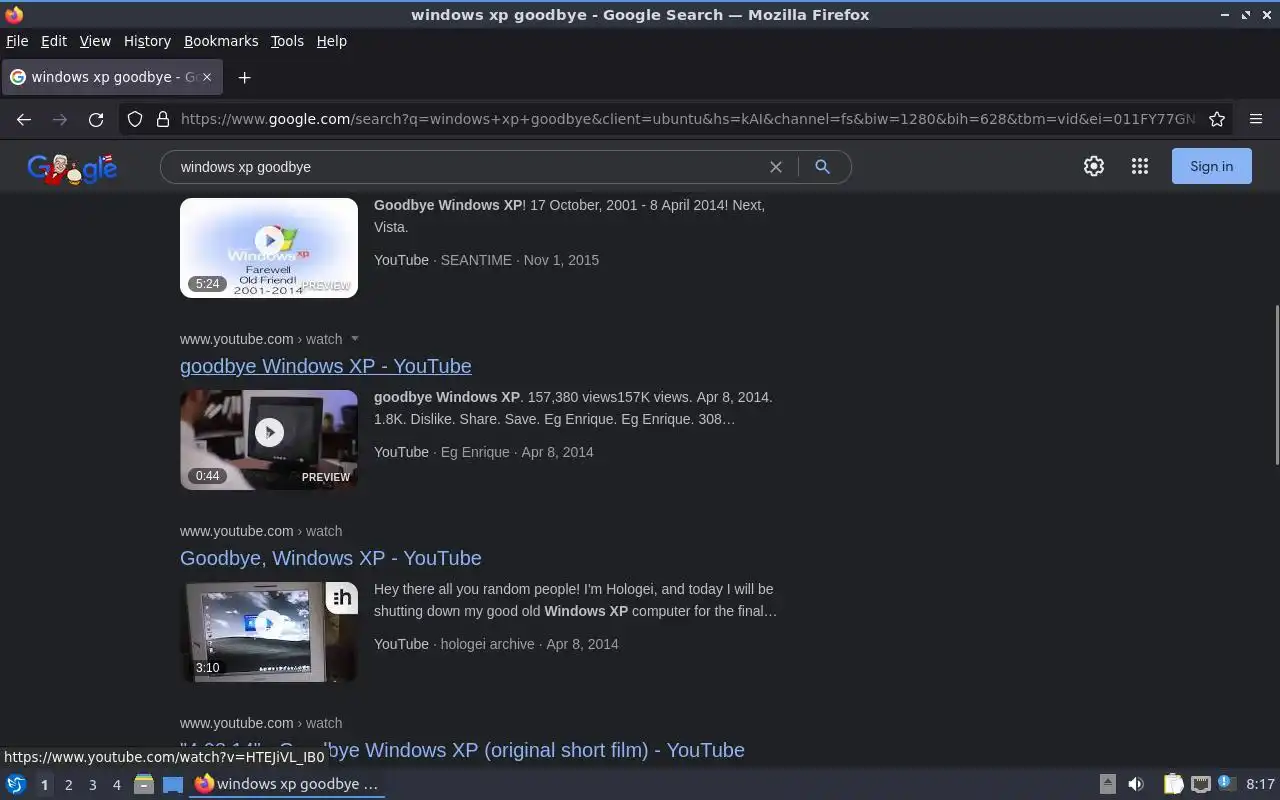Go back to the previous page
Screen dimensions: 1280x800
click(24, 119)
